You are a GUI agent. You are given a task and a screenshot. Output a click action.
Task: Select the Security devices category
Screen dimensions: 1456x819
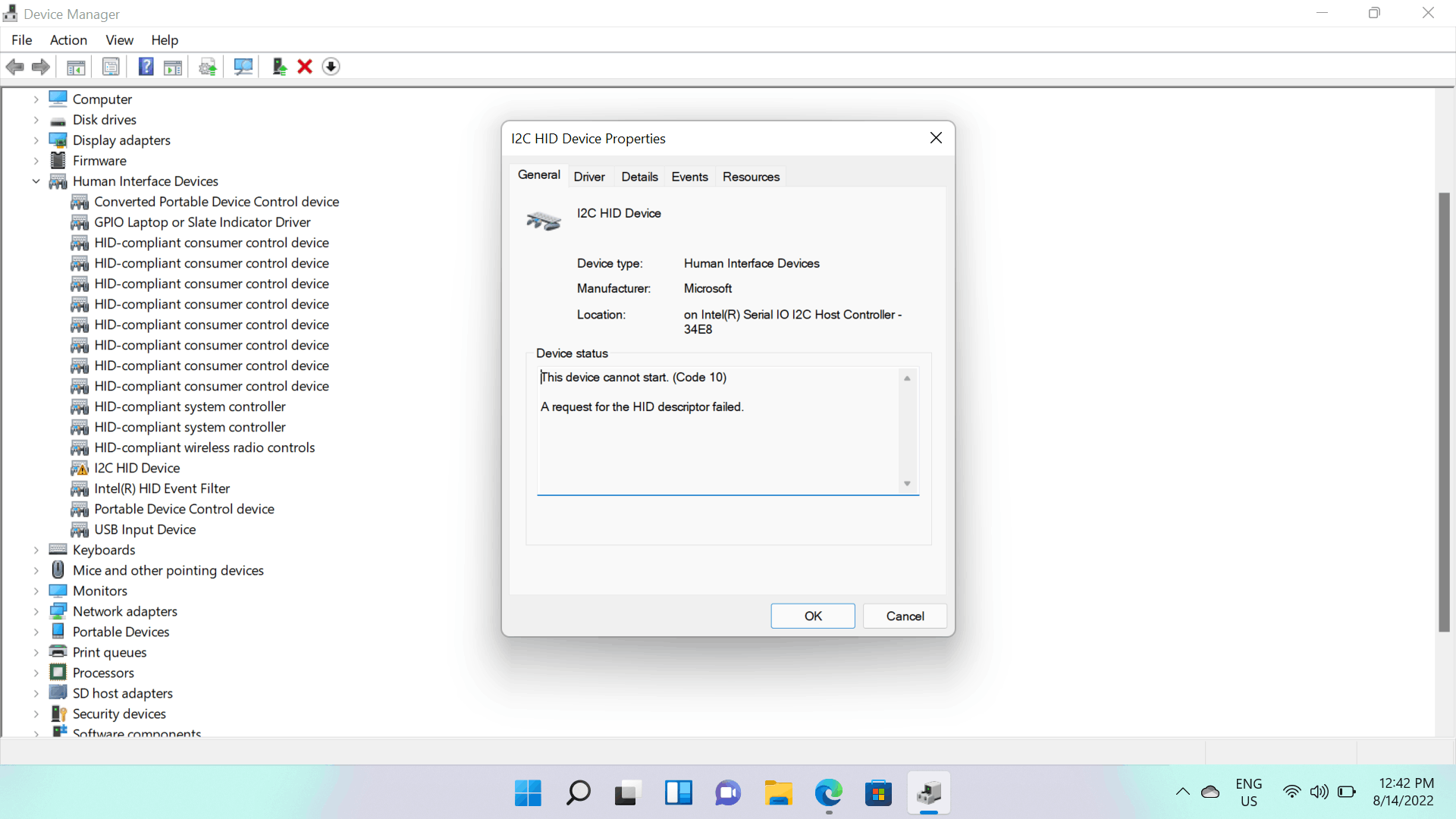pos(119,714)
